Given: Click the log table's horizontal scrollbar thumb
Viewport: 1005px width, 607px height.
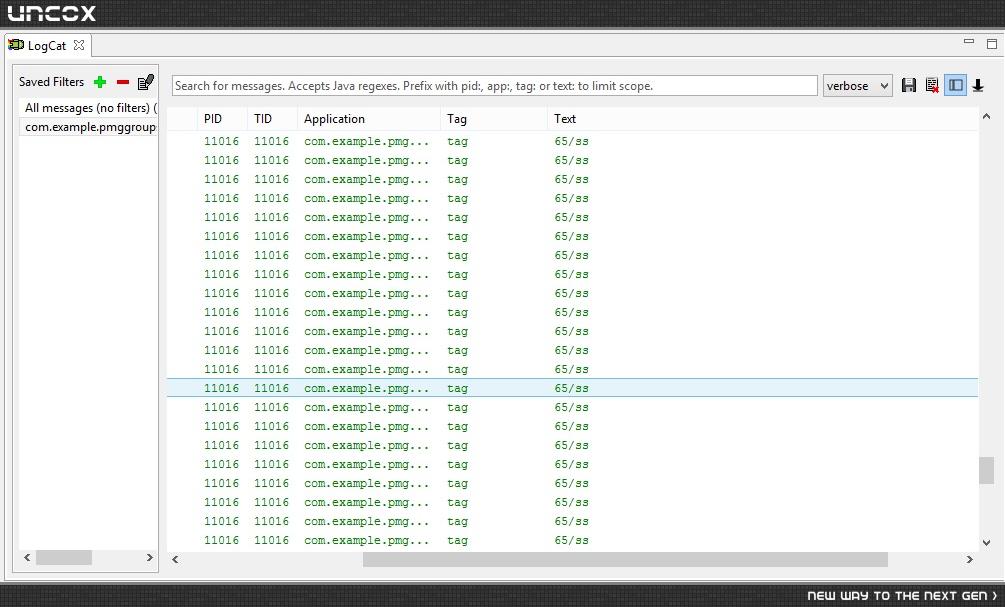Looking at the screenshot, I should click(x=625, y=560).
